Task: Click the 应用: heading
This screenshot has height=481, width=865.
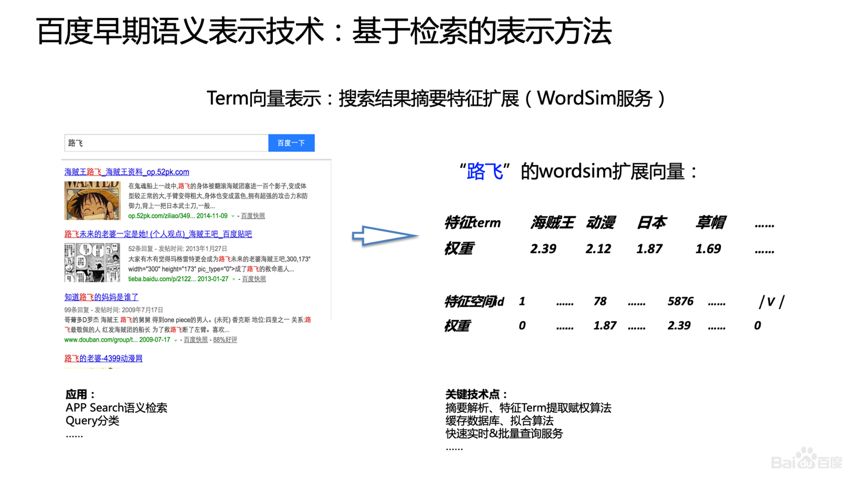Action: [81, 394]
